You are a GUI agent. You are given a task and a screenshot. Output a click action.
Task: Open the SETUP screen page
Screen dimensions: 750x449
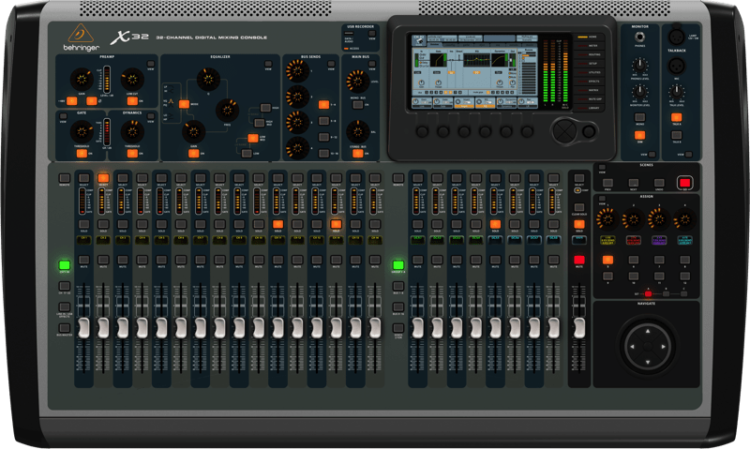pos(588,64)
